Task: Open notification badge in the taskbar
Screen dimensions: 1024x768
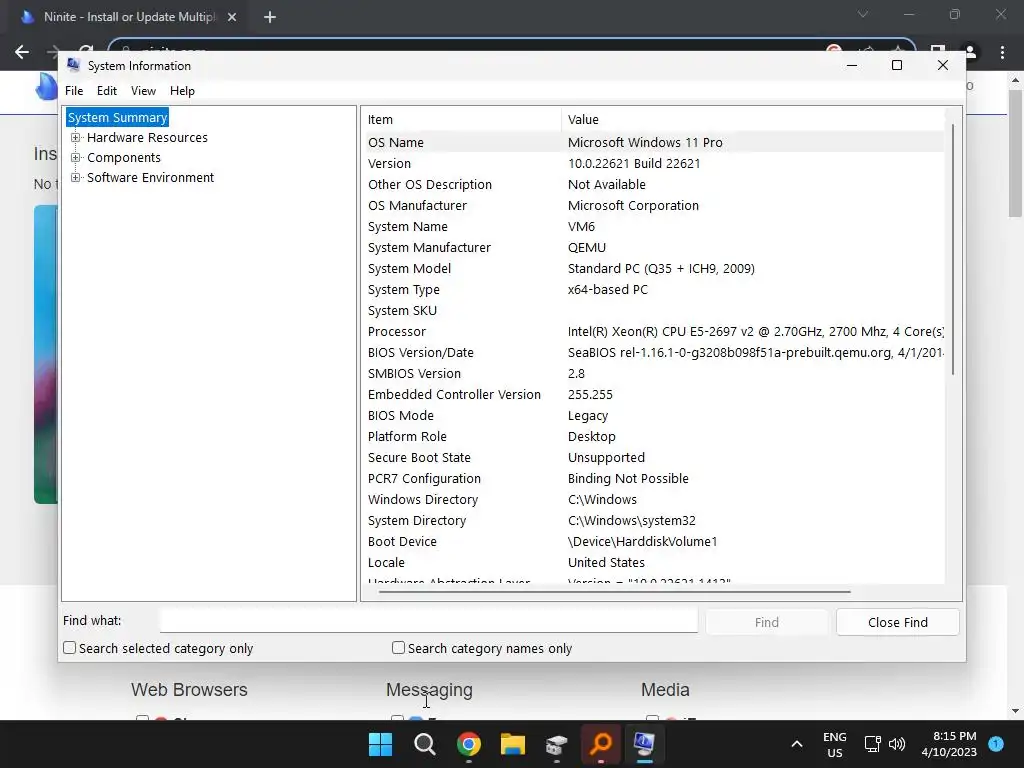Action: (996, 744)
